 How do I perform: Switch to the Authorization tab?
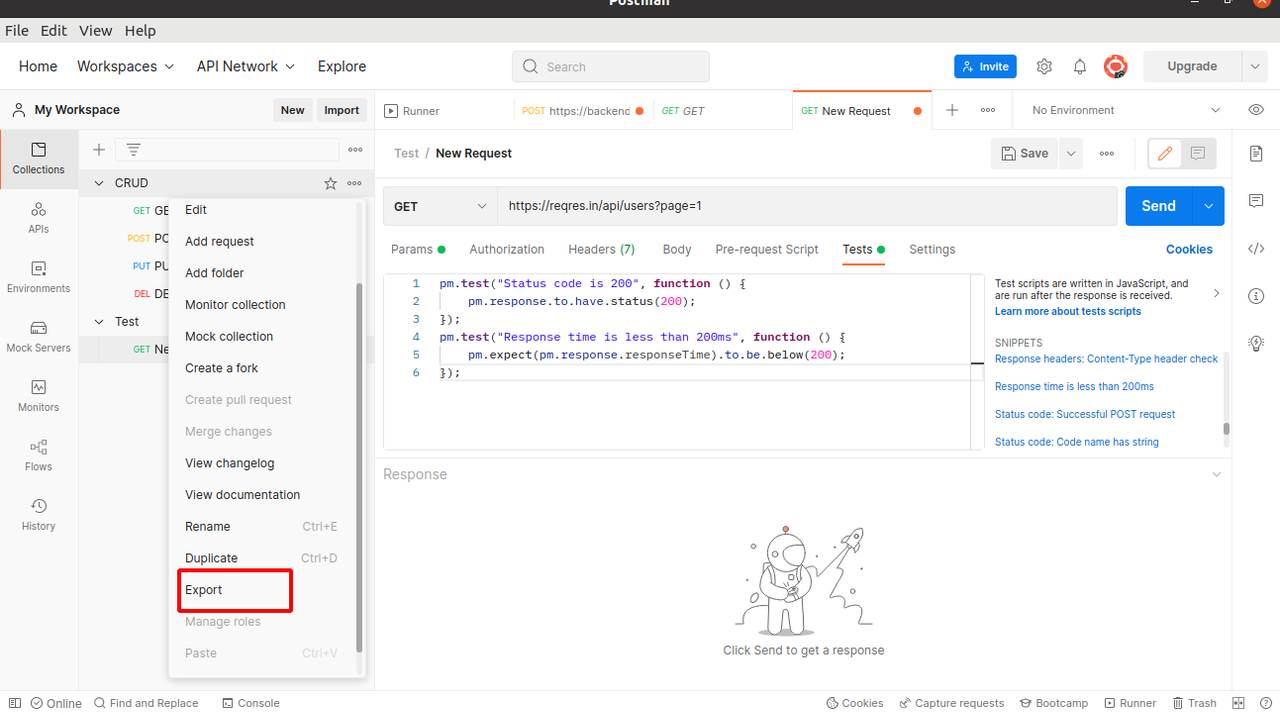click(x=507, y=249)
